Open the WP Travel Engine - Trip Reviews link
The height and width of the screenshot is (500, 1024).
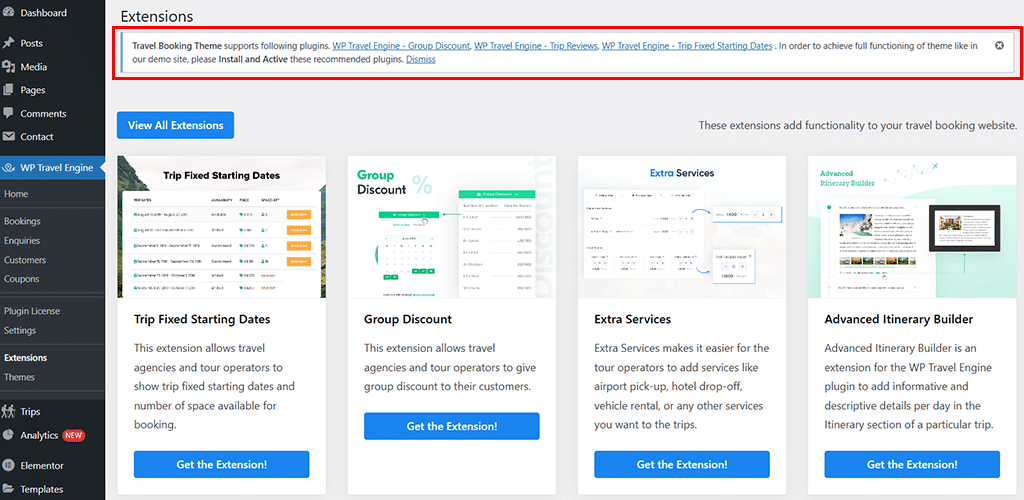pyautogui.click(x=535, y=46)
